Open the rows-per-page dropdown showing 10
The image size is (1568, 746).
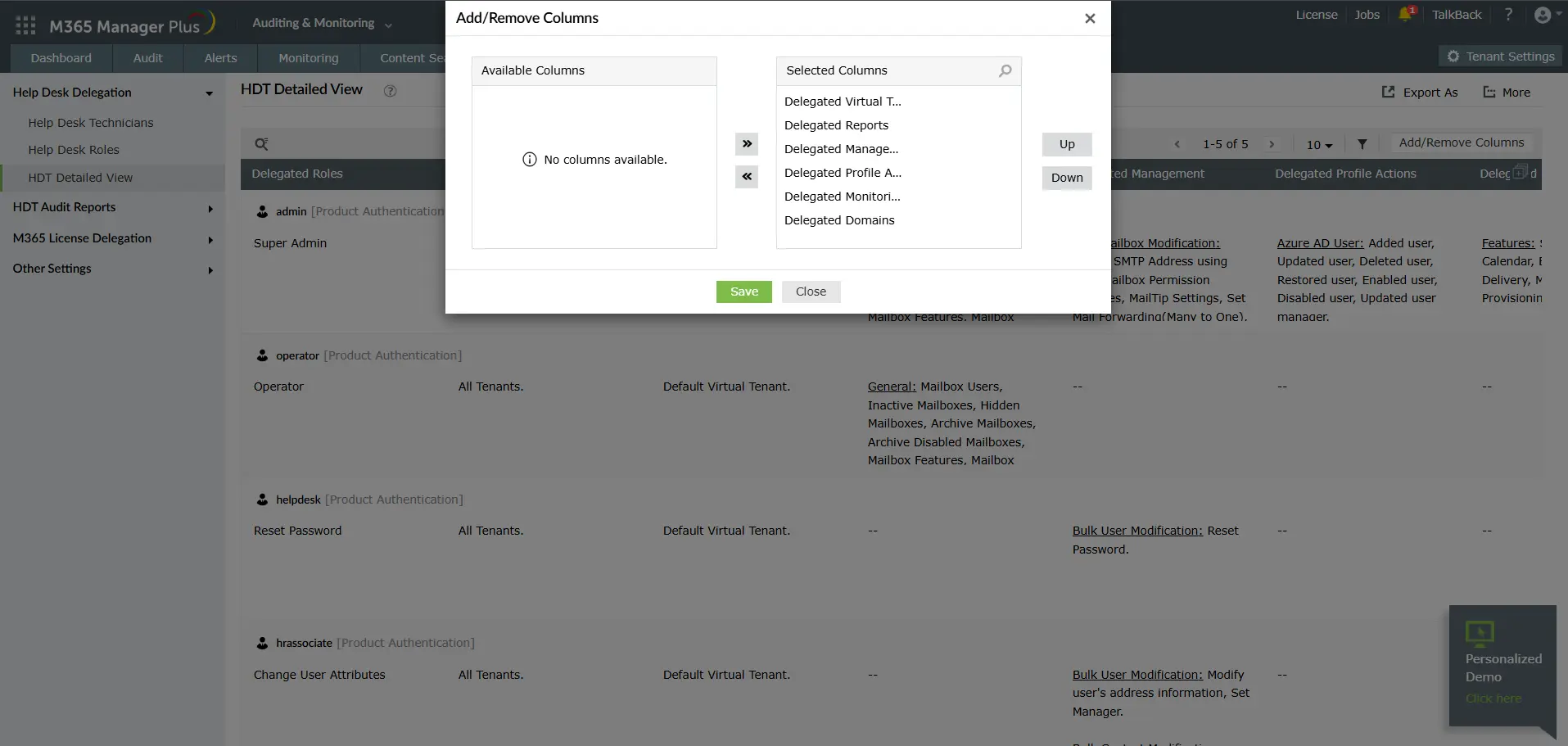coord(1318,145)
